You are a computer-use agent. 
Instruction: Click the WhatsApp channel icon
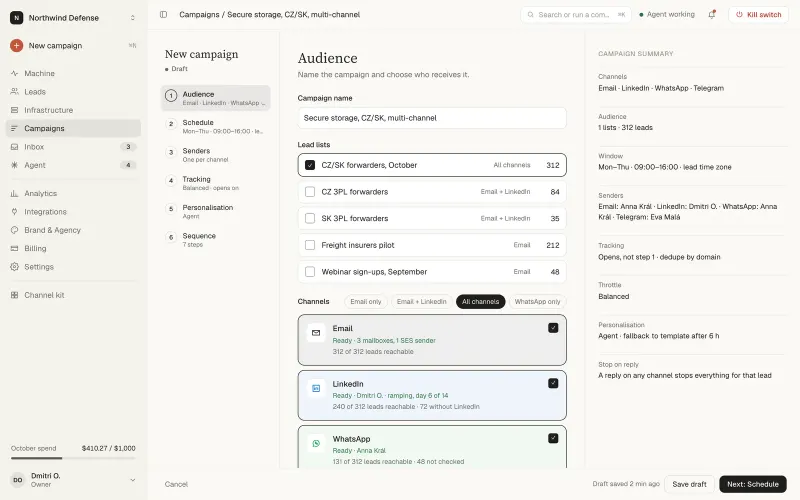[x=316, y=443]
